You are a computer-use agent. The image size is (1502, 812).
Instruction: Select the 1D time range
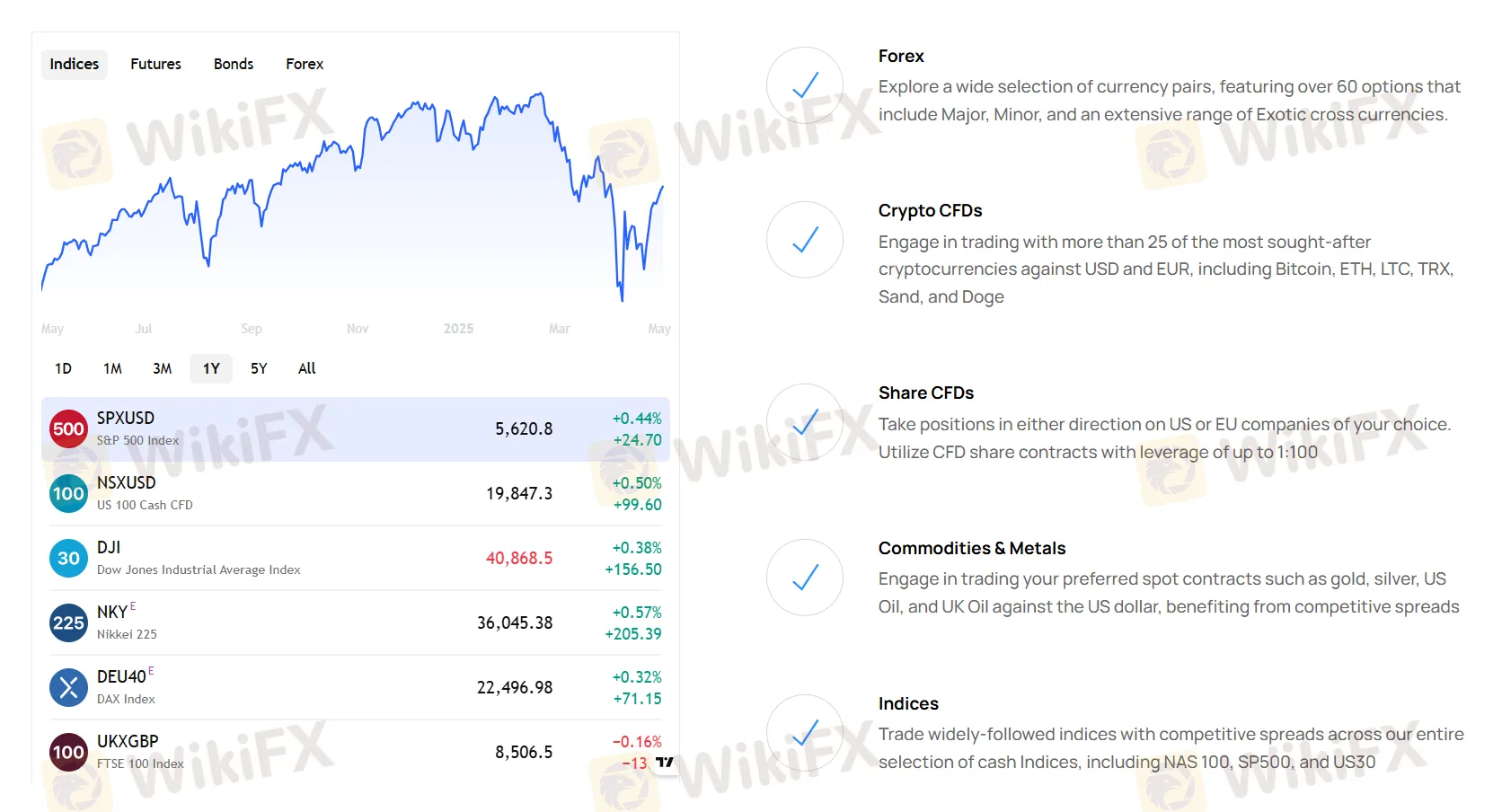pyautogui.click(x=62, y=368)
